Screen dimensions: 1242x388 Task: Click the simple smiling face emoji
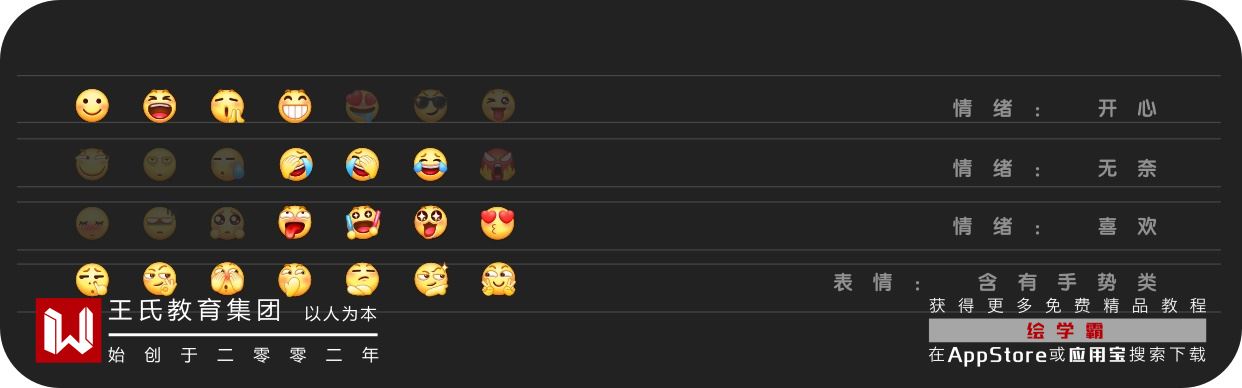[x=92, y=106]
